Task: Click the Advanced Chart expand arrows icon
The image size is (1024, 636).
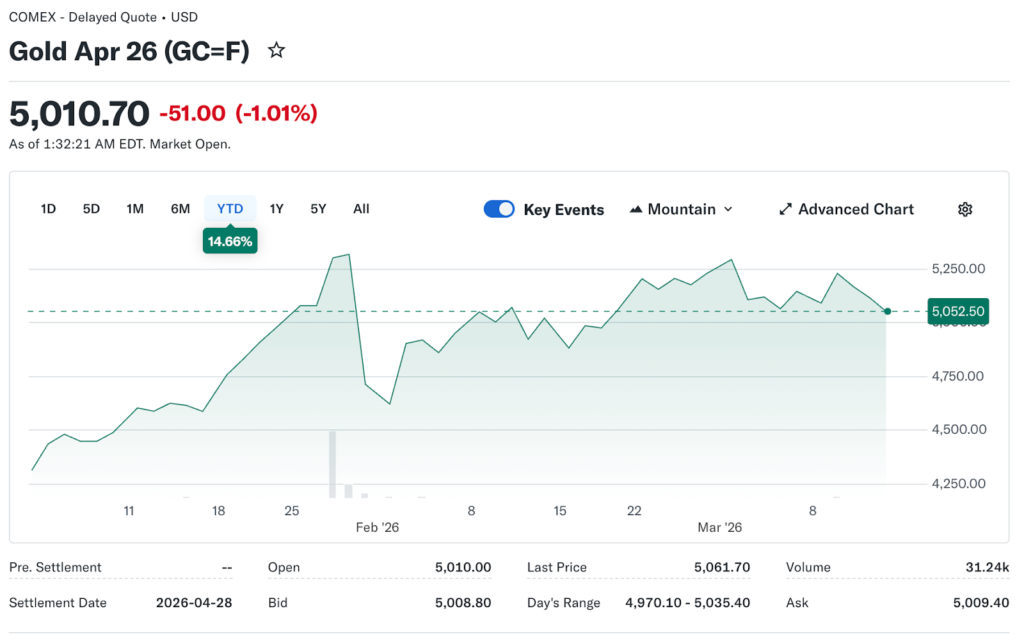Action: (785, 209)
